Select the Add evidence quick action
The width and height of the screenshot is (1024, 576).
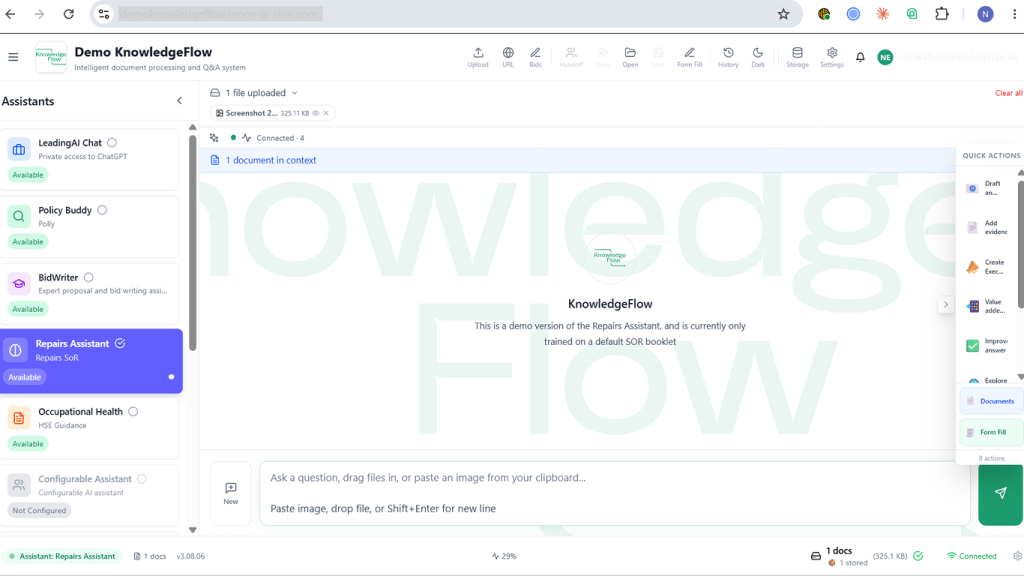point(987,227)
